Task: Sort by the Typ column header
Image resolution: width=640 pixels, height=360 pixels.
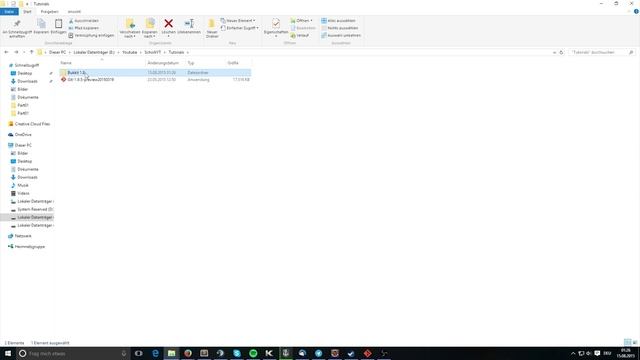Action: pyautogui.click(x=205, y=63)
